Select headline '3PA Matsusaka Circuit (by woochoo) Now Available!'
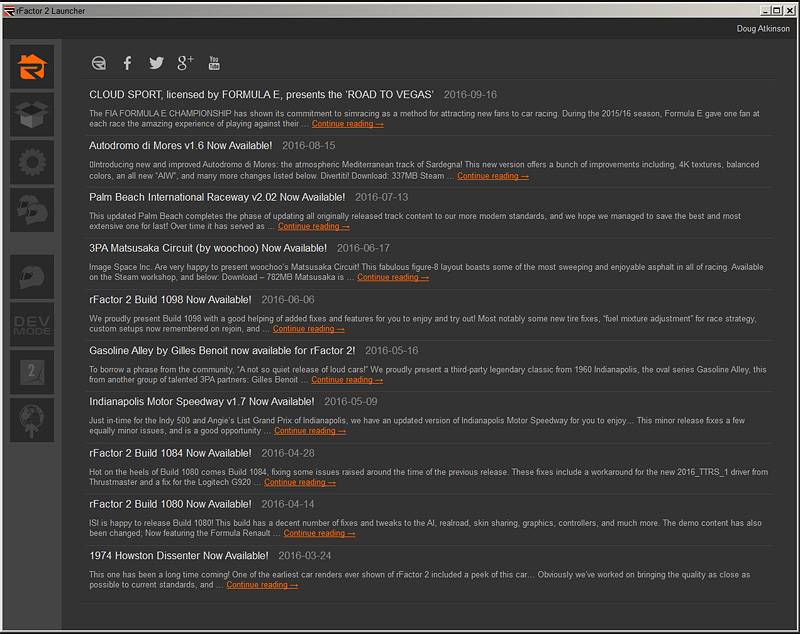The width and height of the screenshot is (800, 634). pyautogui.click(x=208, y=248)
